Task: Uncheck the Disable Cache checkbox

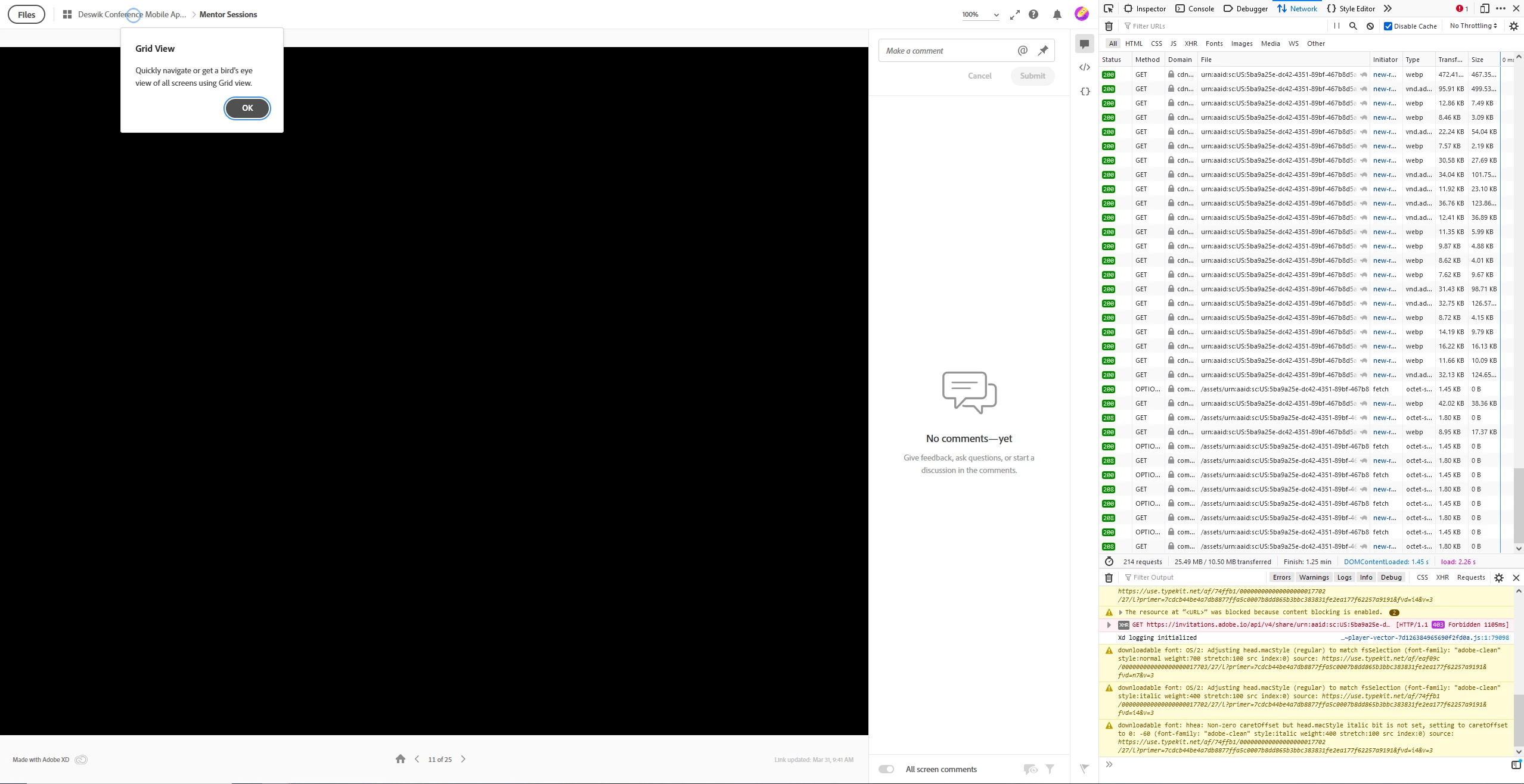Action: click(x=1388, y=26)
